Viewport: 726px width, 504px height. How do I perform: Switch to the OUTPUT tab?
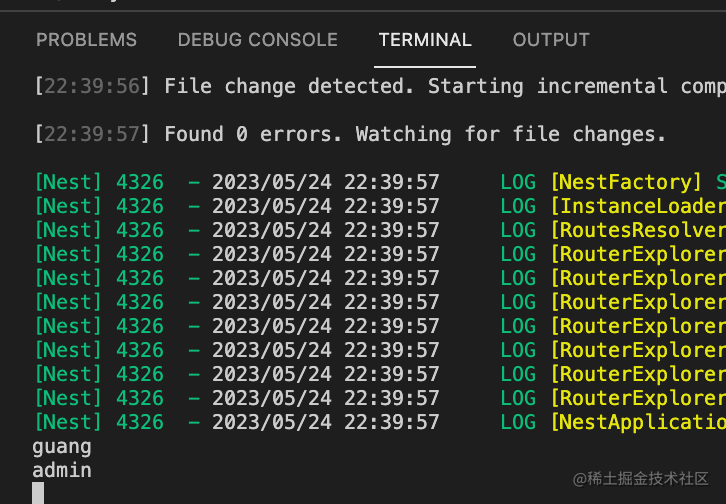[x=551, y=40]
